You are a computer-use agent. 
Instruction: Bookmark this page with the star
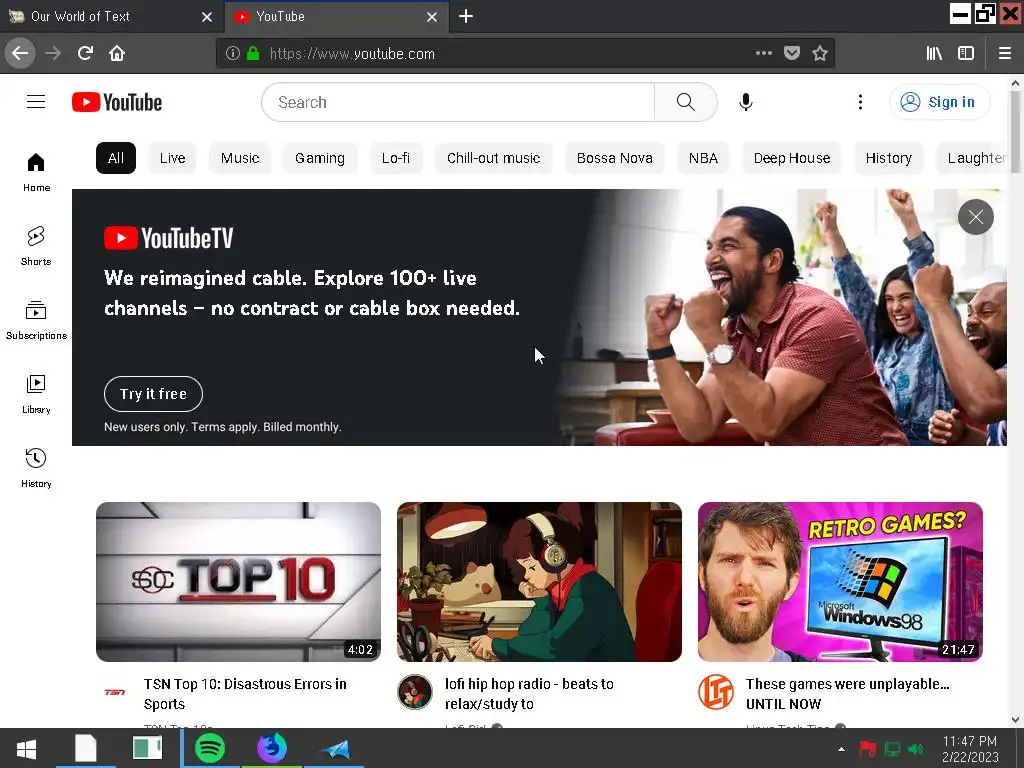coord(820,54)
